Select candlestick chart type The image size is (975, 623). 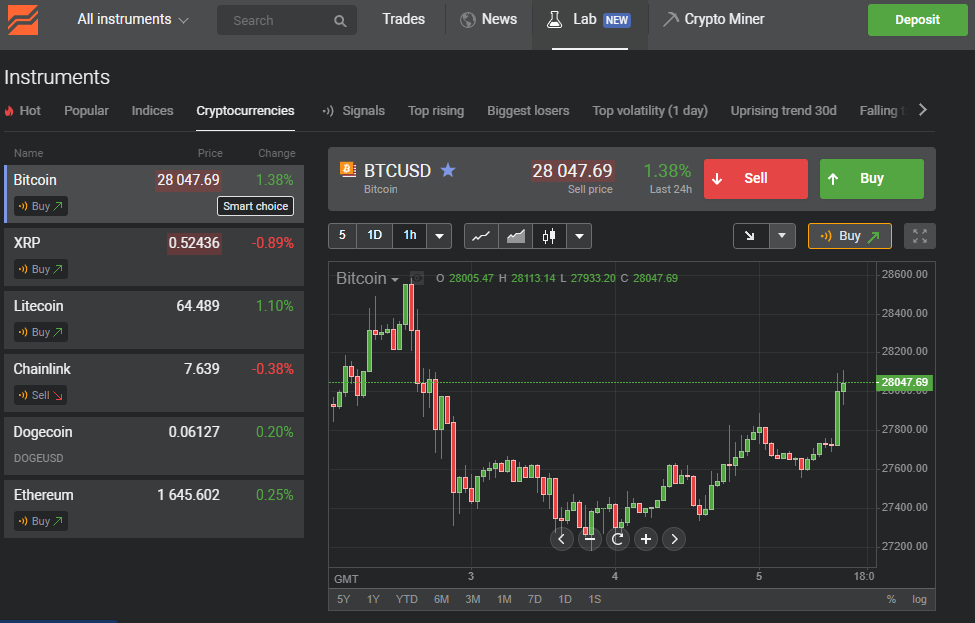[548, 236]
